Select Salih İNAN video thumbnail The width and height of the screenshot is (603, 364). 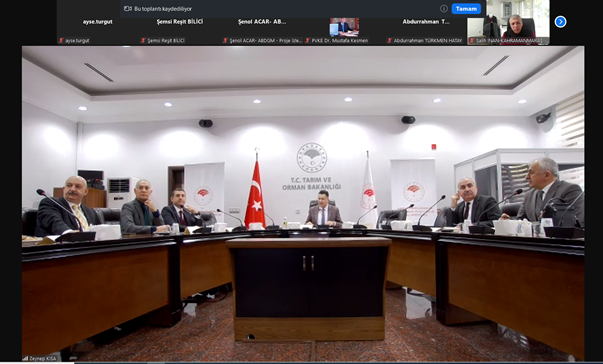pyautogui.click(x=508, y=23)
